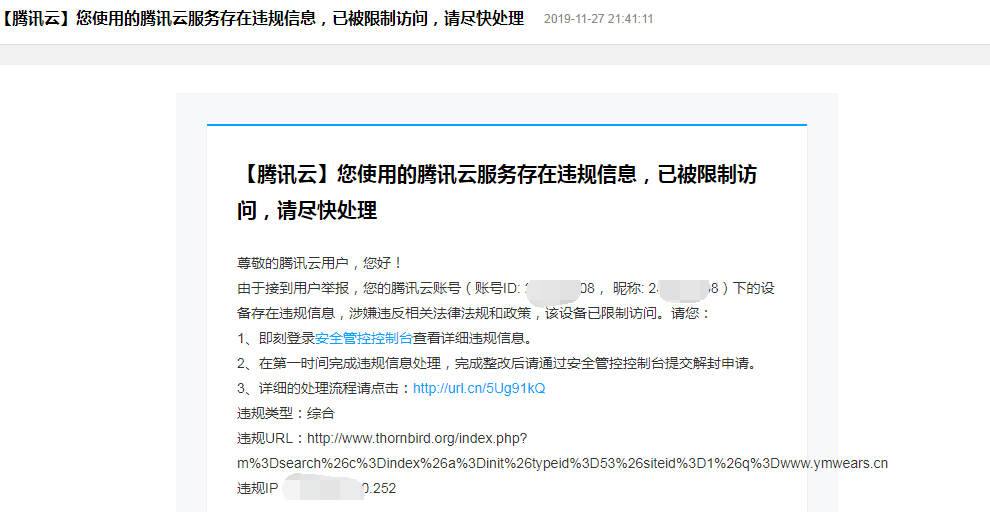
Task: Open the 安全管控控制台 link
Action: pos(363,338)
